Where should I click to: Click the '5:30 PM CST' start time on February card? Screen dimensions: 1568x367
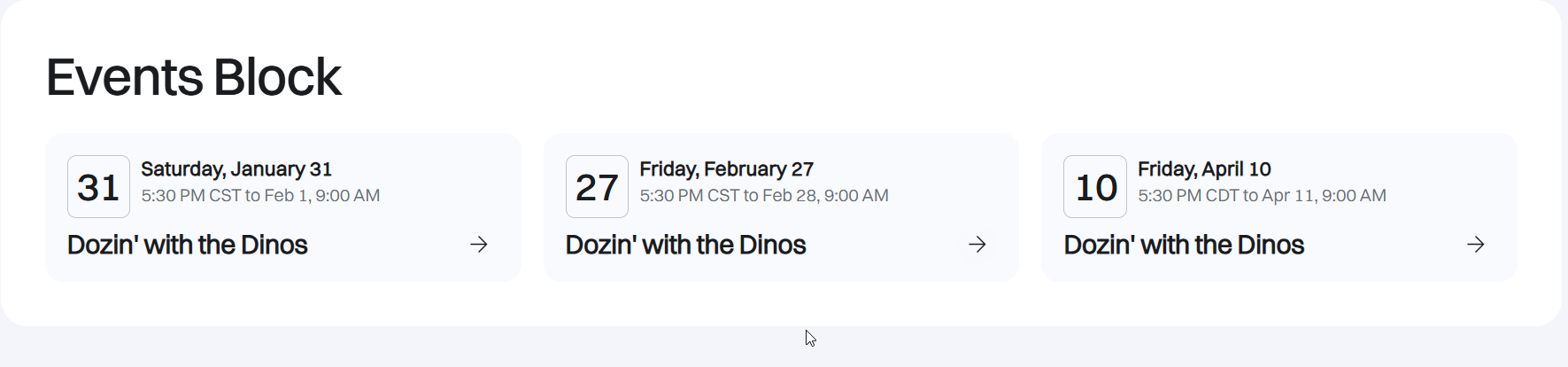(689, 196)
